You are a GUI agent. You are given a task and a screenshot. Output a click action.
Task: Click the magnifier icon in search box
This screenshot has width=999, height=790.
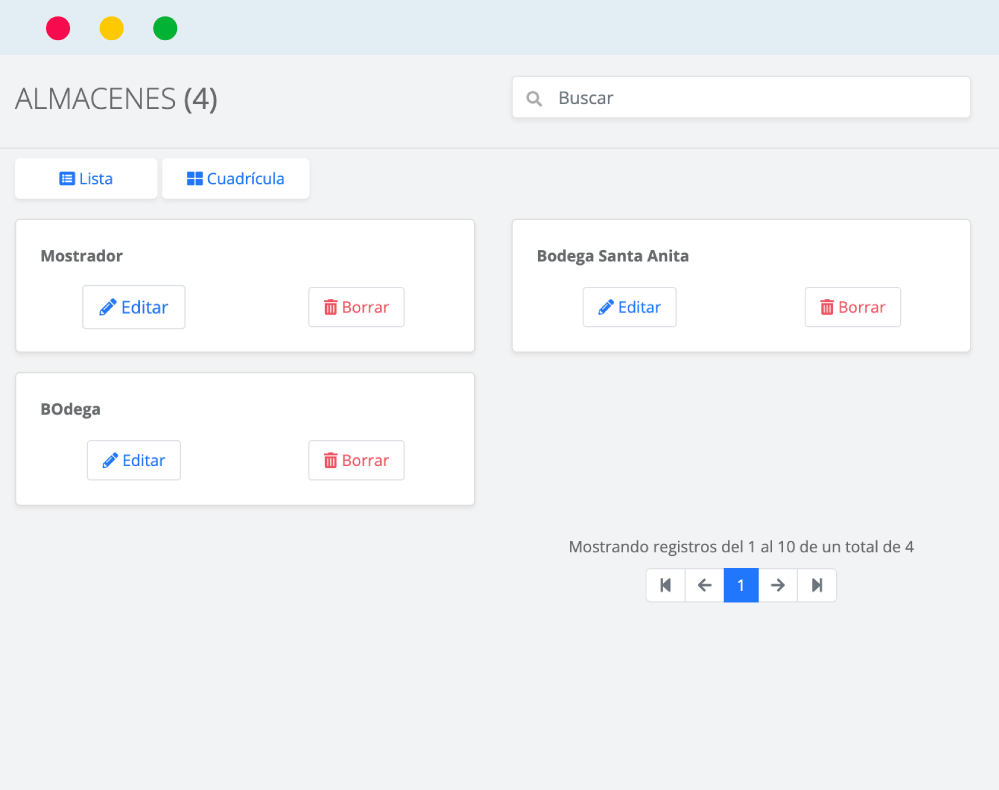(534, 99)
